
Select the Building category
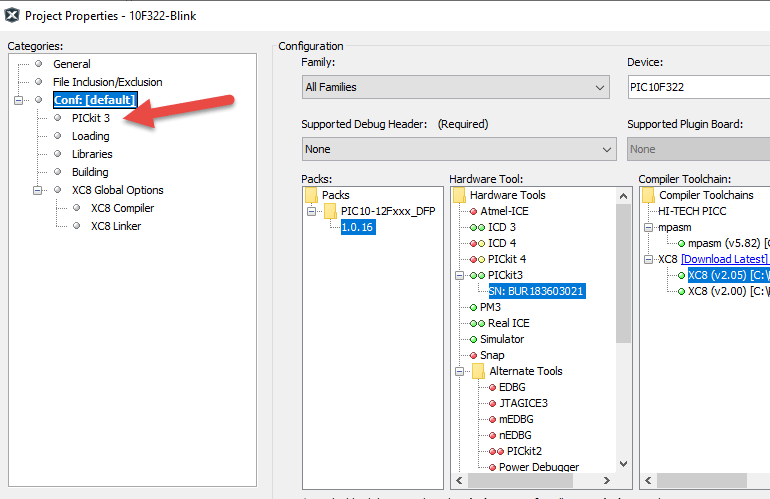coord(90,172)
